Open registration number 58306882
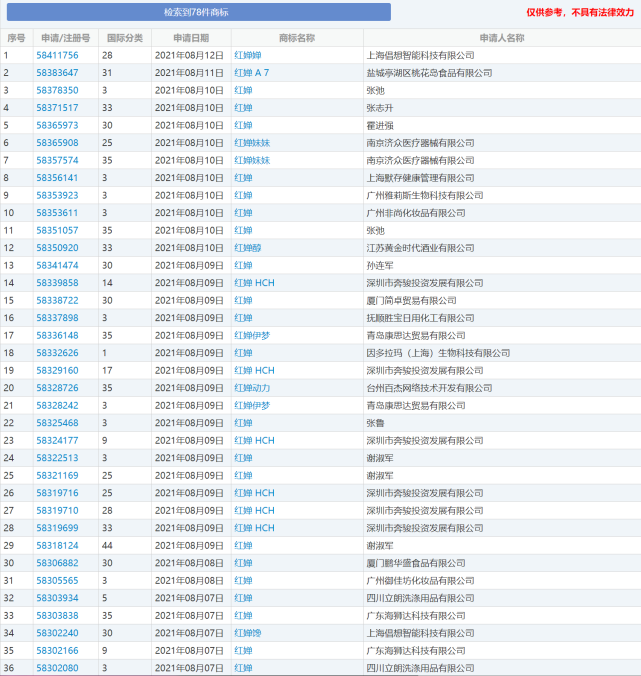 57,563
